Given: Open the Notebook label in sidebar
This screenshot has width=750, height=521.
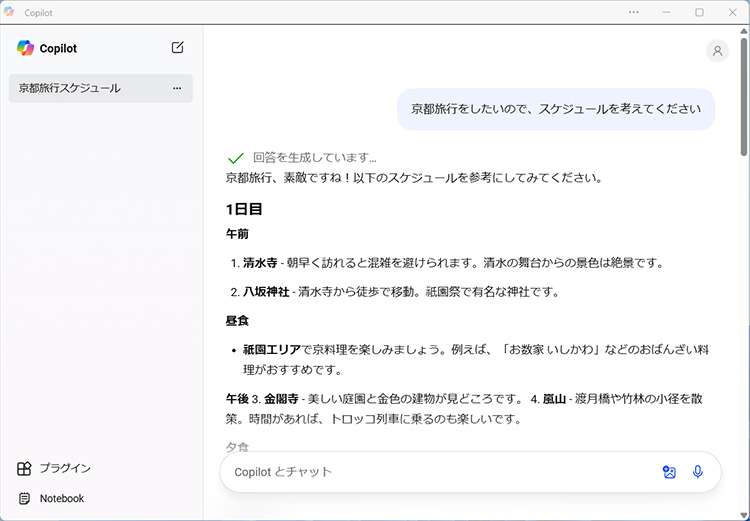Looking at the screenshot, I should 62,498.
